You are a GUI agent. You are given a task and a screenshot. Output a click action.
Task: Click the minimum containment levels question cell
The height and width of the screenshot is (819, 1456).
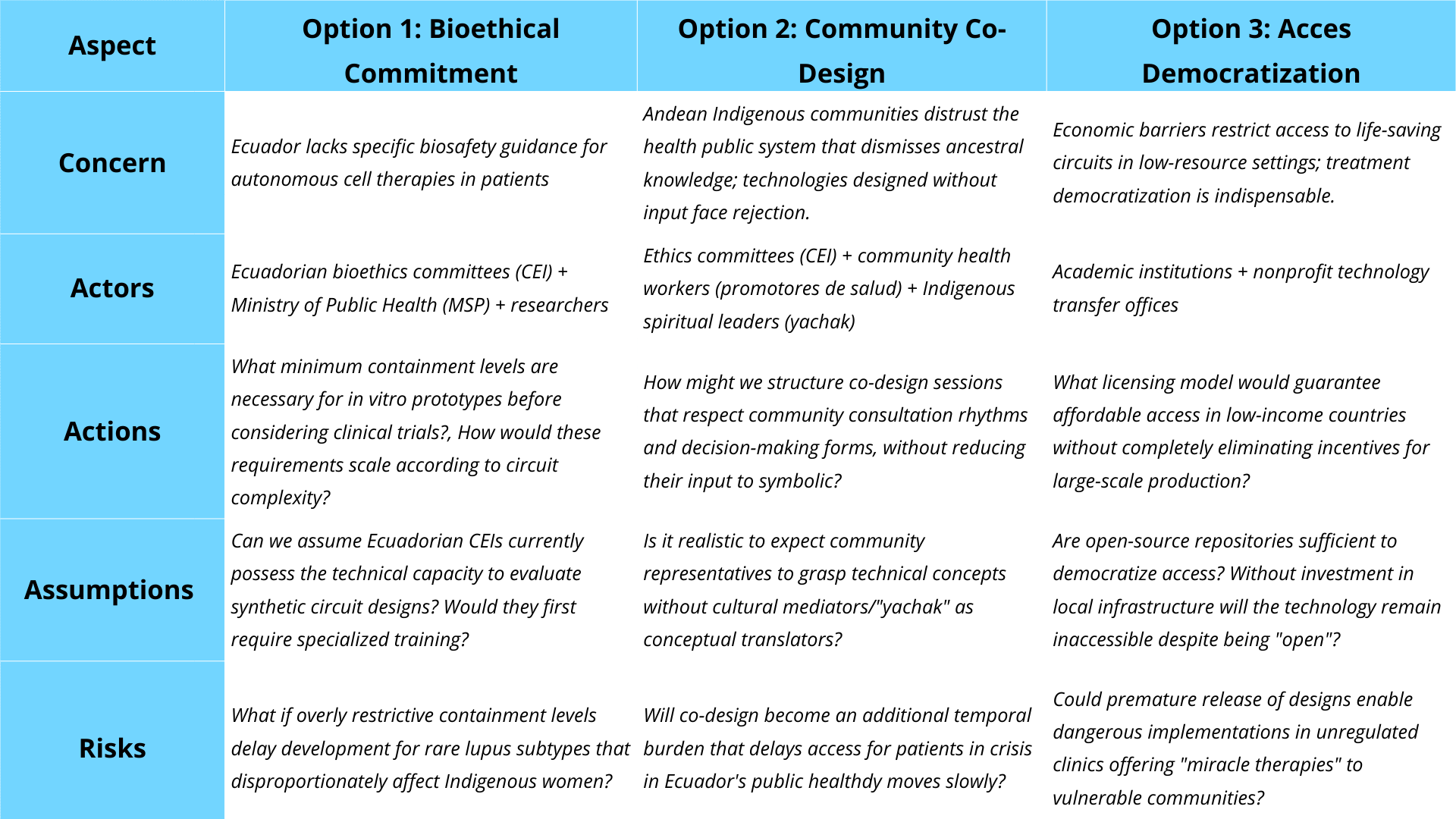pyautogui.click(x=416, y=431)
